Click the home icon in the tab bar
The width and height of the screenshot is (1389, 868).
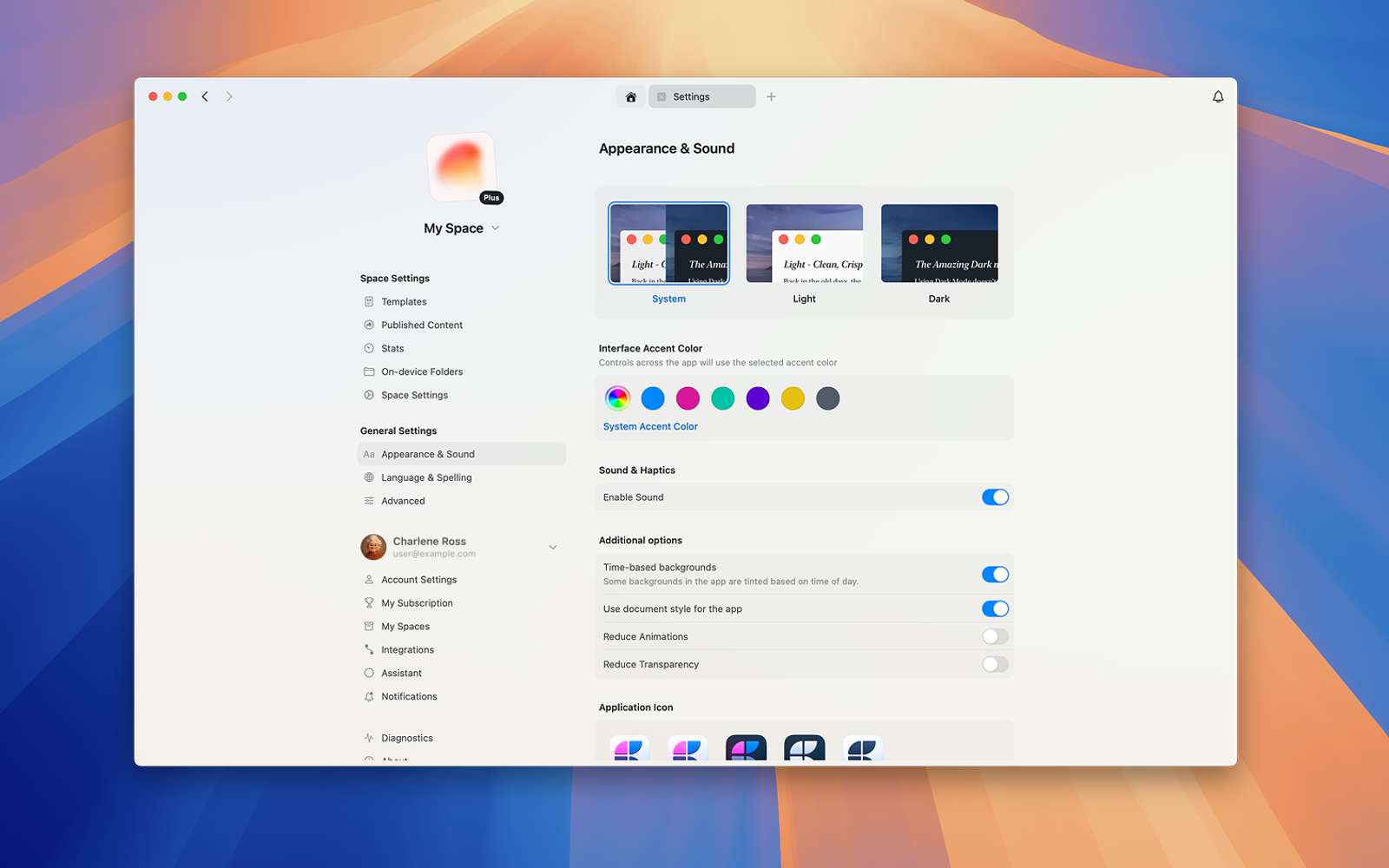[631, 97]
